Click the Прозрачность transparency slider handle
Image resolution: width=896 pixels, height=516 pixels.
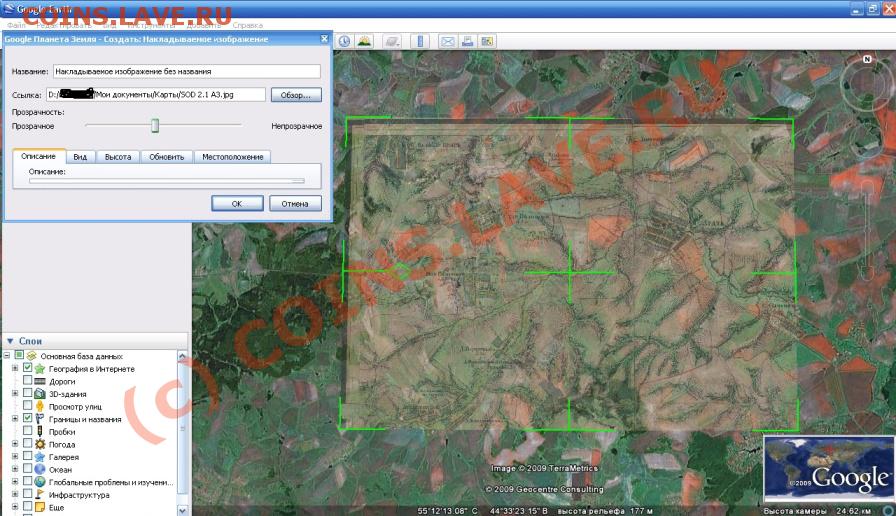[155, 125]
